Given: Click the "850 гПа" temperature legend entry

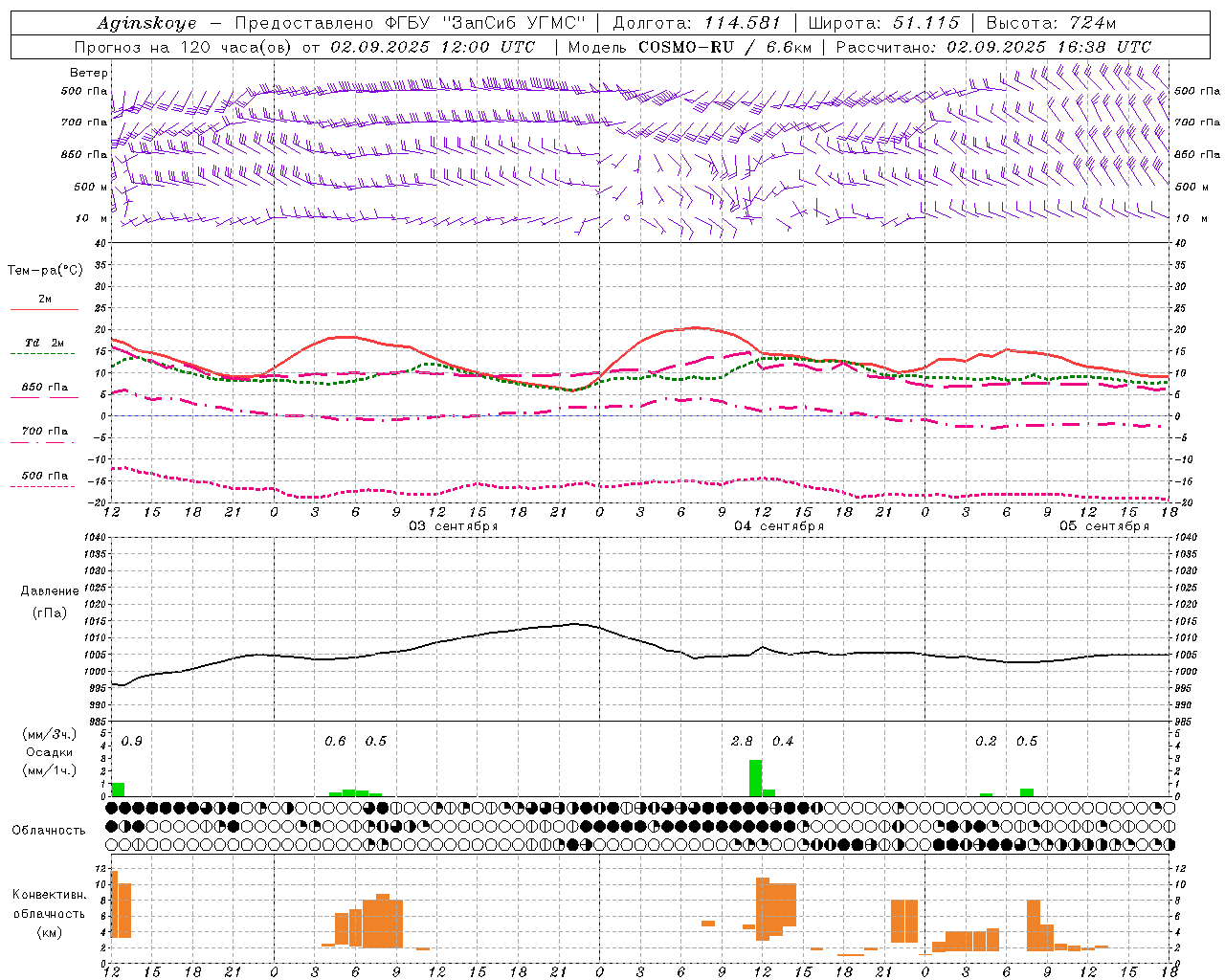Looking at the screenshot, I should pyautogui.click(x=45, y=388).
